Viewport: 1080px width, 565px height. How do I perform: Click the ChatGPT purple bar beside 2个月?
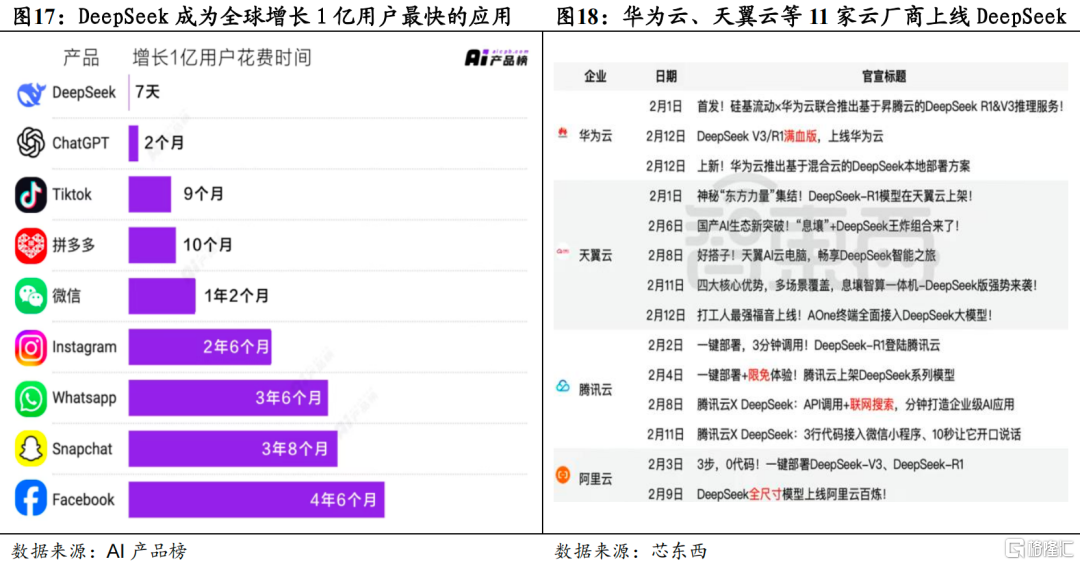[x=134, y=143]
